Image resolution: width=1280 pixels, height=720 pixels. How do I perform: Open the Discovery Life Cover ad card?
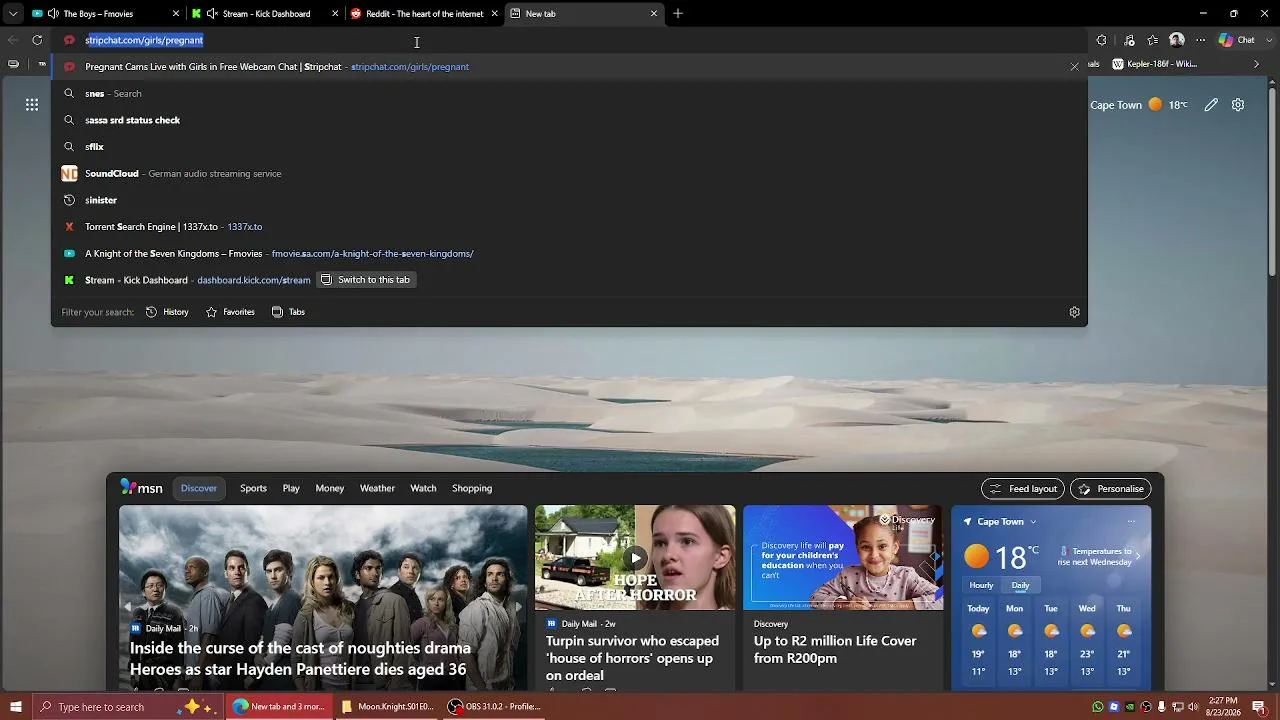[843, 598]
